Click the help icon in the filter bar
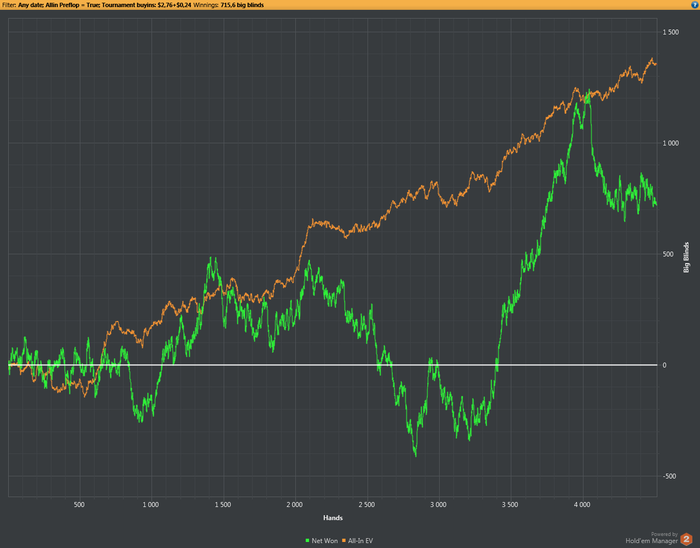Image resolution: width=700 pixels, height=548 pixels. (695, 5)
